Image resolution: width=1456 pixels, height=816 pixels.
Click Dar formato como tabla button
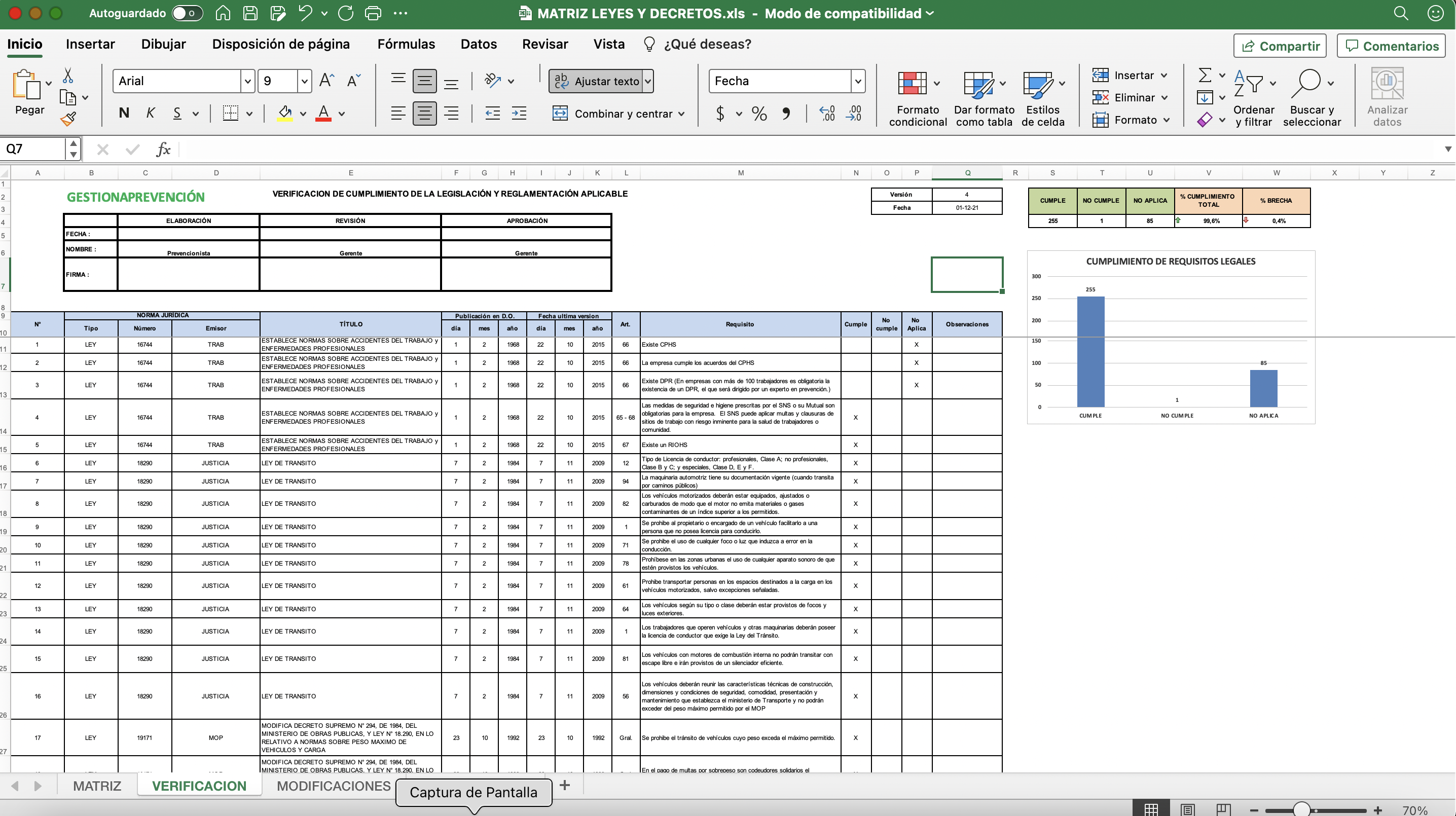pos(984,97)
